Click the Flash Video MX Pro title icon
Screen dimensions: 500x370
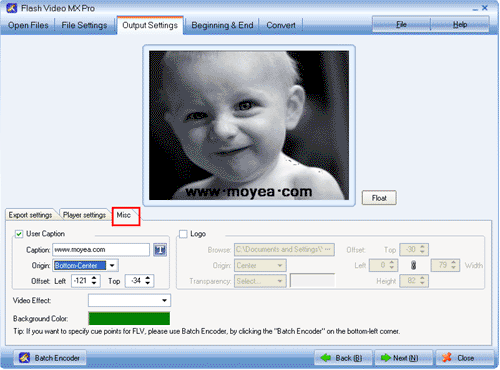click(x=12, y=8)
